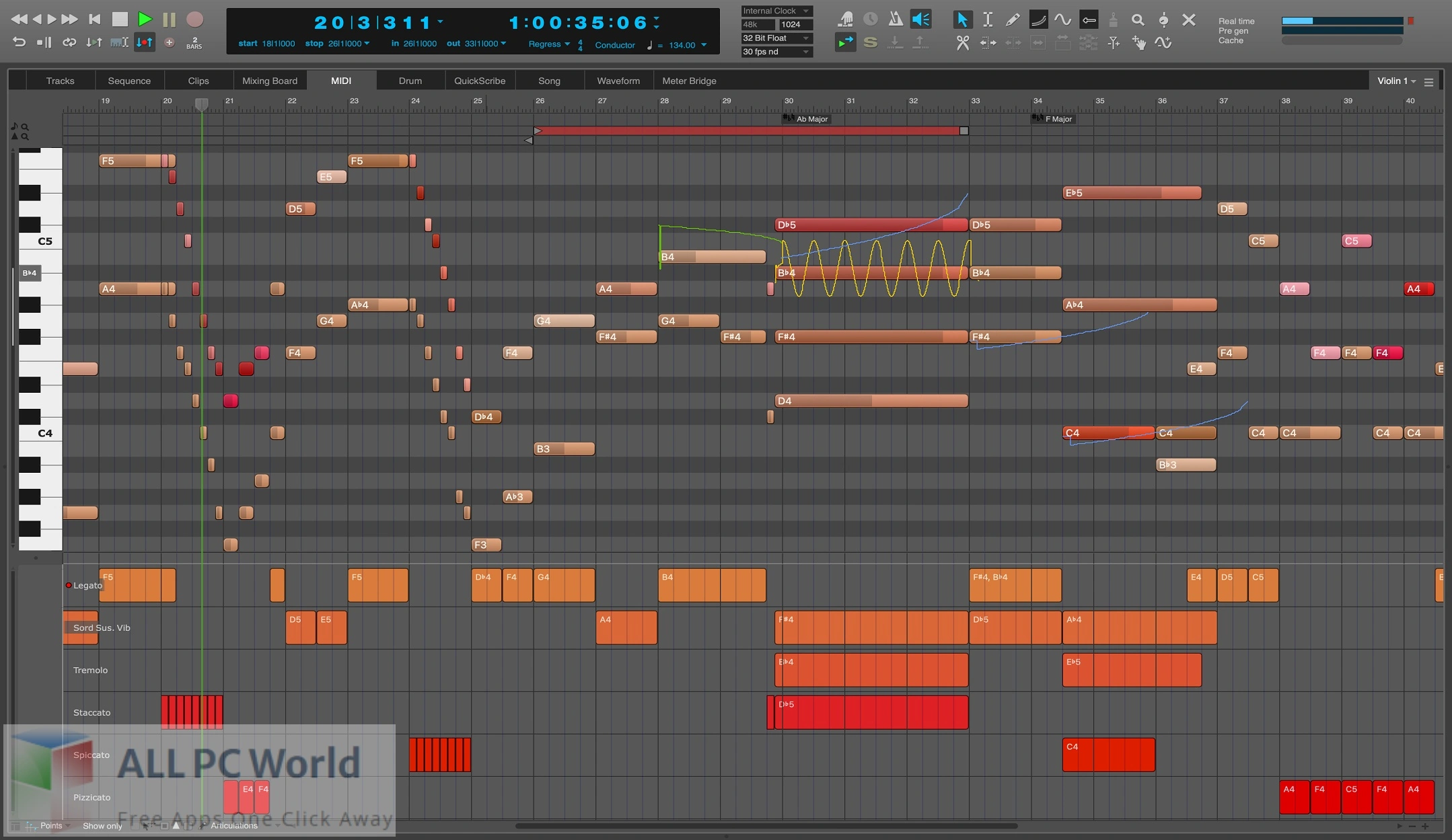Screen dimensions: 1452x840
Task: Select the Zoom magnifier tool
Action: click(x=1138, y=20)
